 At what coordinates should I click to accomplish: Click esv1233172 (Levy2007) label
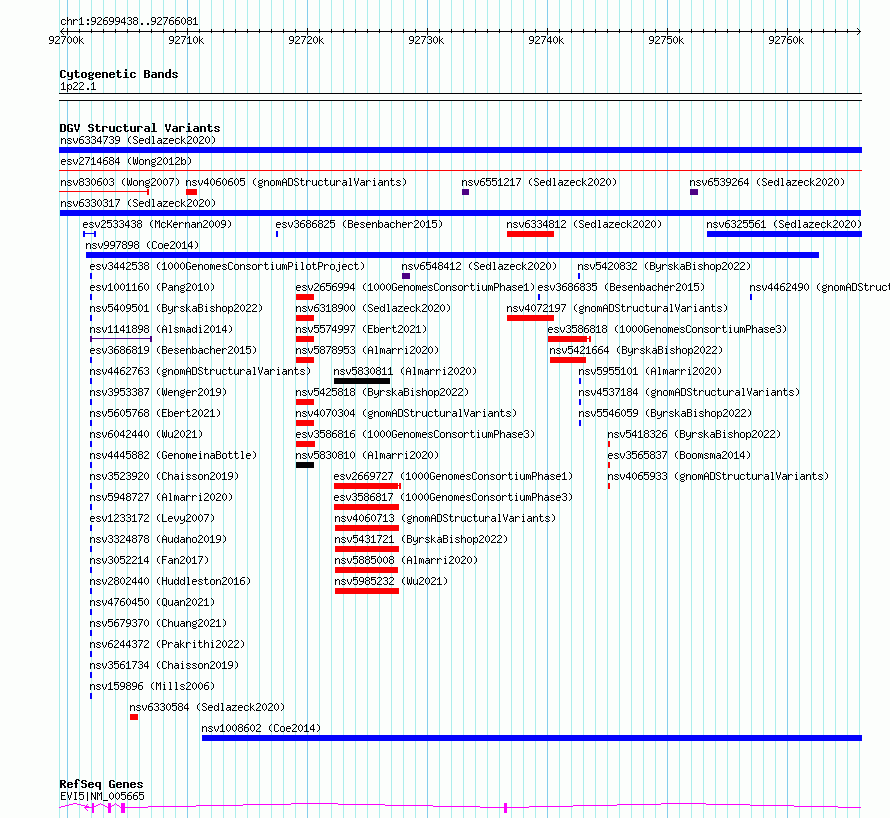click(x=152, y=518)
